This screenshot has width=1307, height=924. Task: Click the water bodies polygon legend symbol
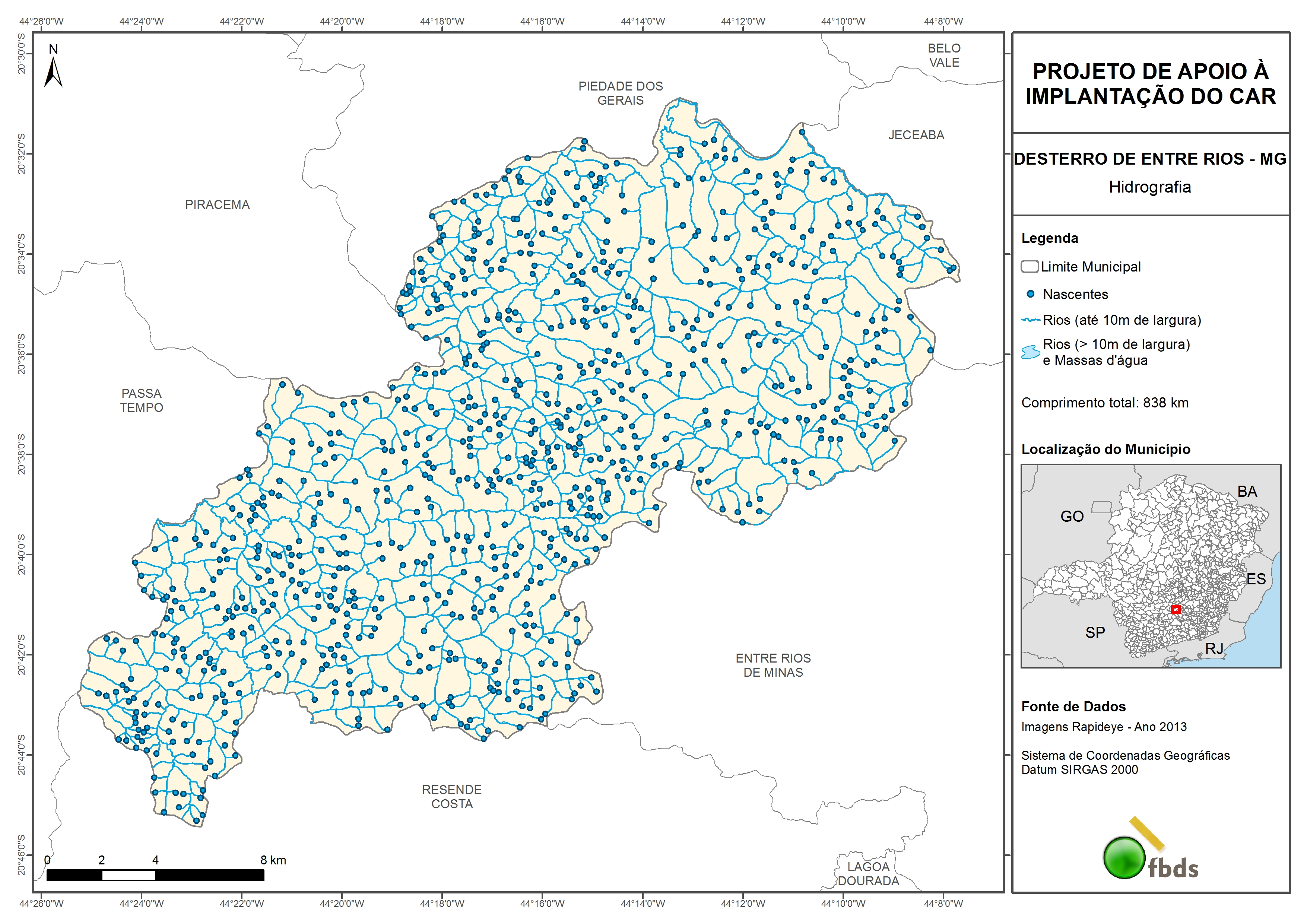(x=1030, y=352)
